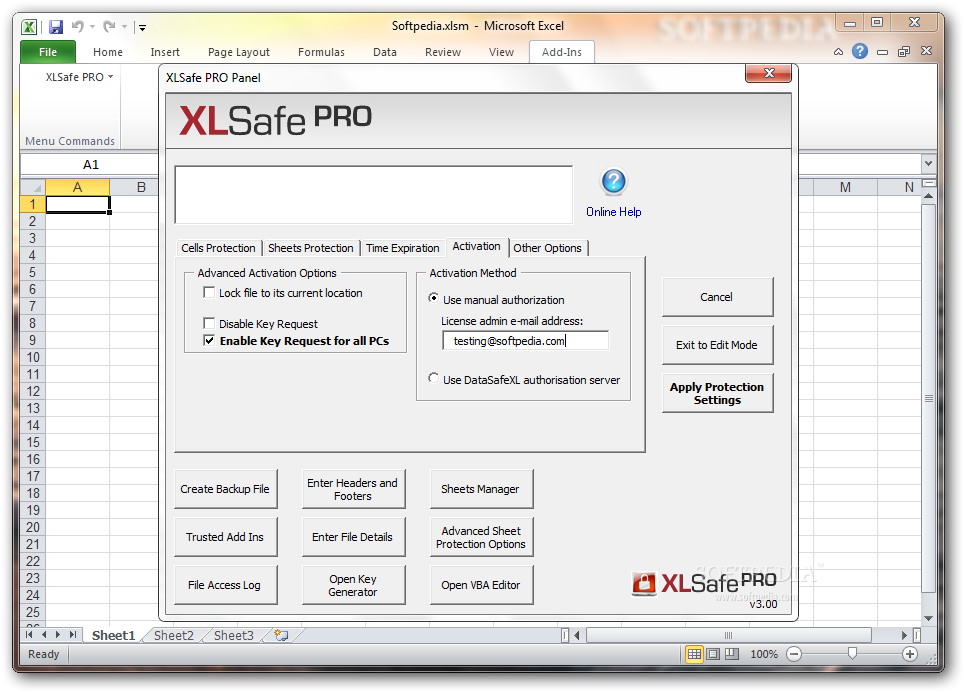The width and height of the screenshot is (965, 693).
Task: Expand the formula bar chevron
Action: pyautogui.click(x=928, y=164)
